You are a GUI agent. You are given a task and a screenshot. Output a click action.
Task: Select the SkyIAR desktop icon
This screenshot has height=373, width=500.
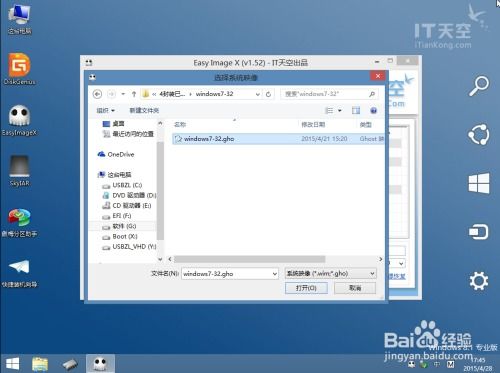[19, 171]
